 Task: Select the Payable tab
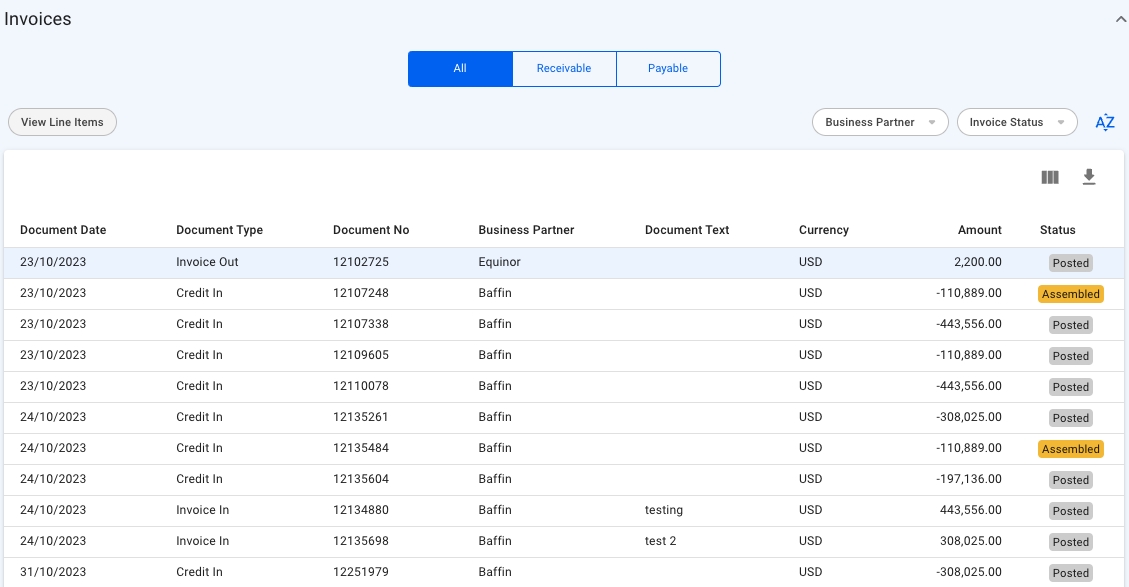pos(668,69)
